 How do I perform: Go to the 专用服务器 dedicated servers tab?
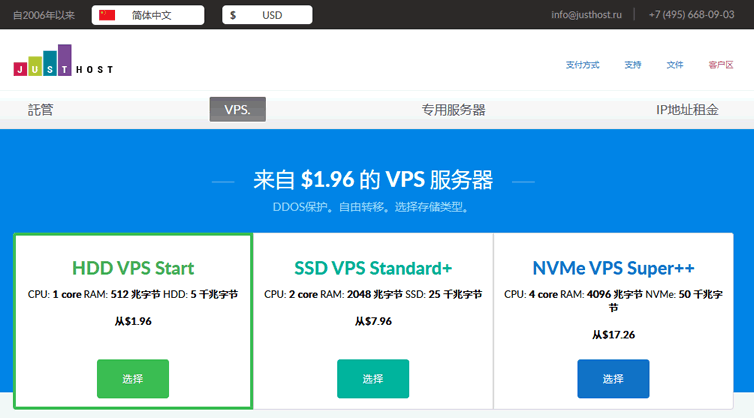453,110
